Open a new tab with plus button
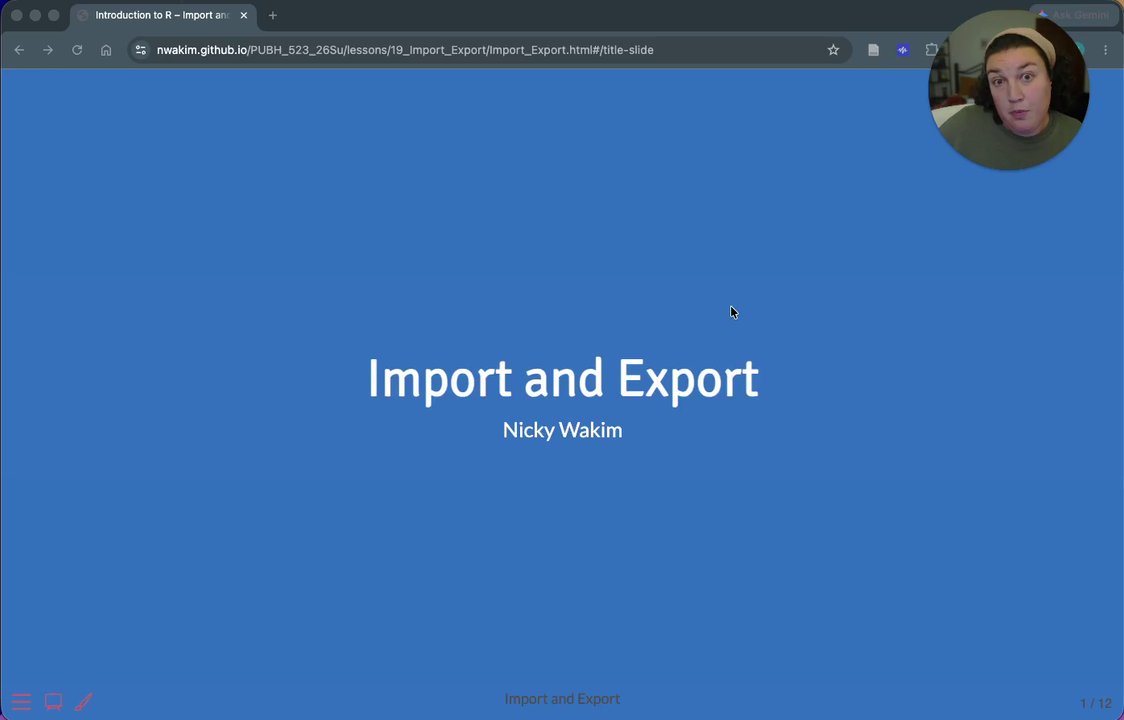The image size is (1124, 720). pyautogui.click(x=272, y=15)
